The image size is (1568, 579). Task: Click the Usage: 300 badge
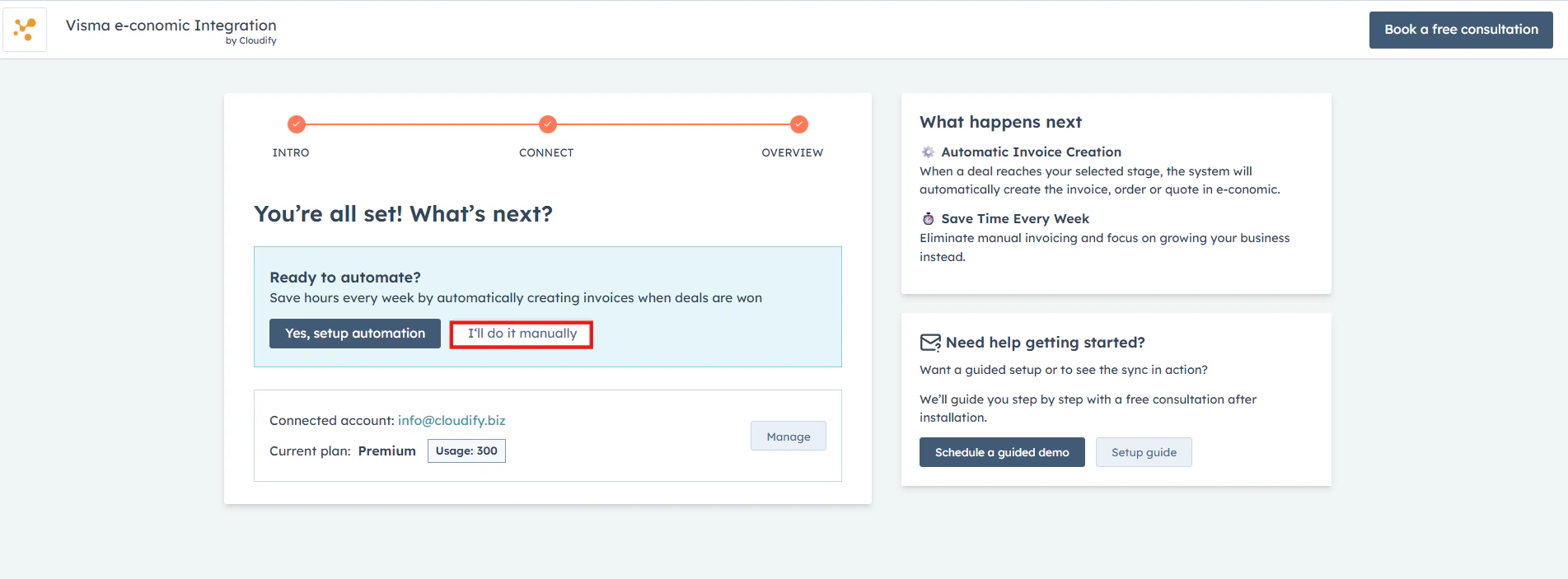466,451
